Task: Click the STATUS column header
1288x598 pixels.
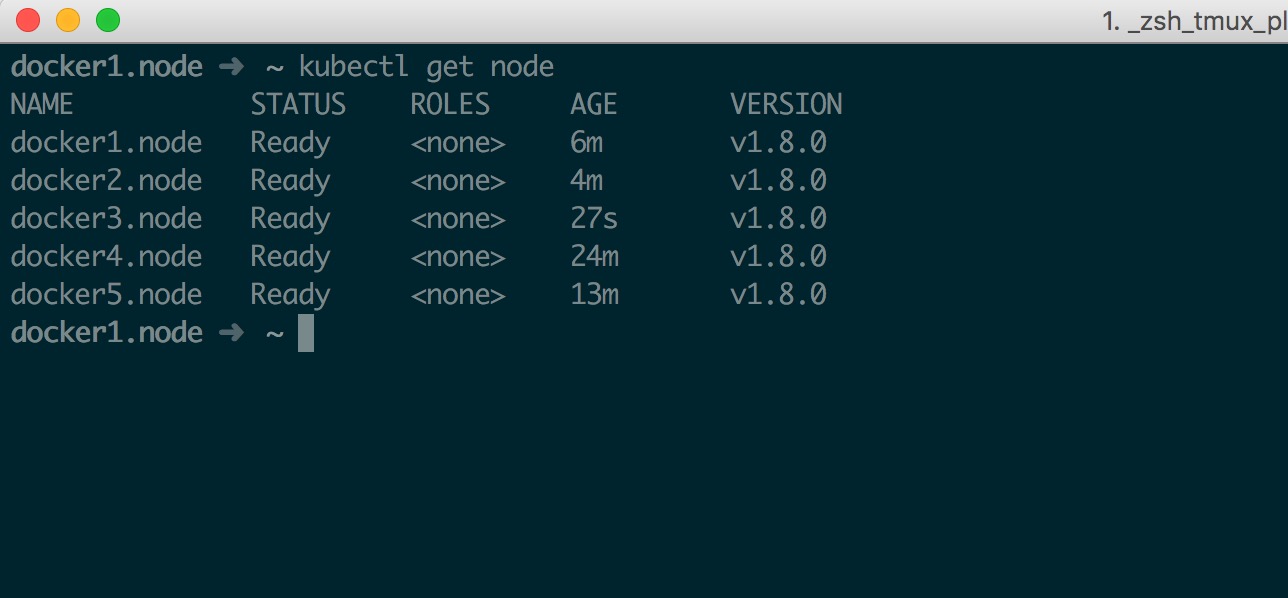Action: point(298,105)
